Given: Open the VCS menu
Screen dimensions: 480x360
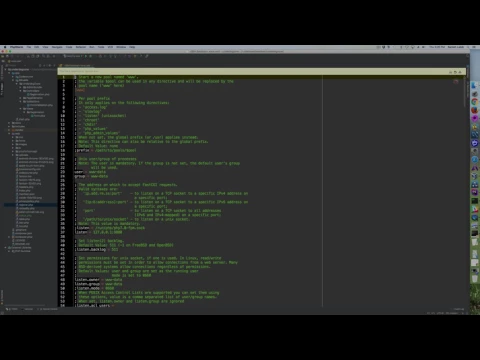Looking at the screenshot, I should point(110,47).
